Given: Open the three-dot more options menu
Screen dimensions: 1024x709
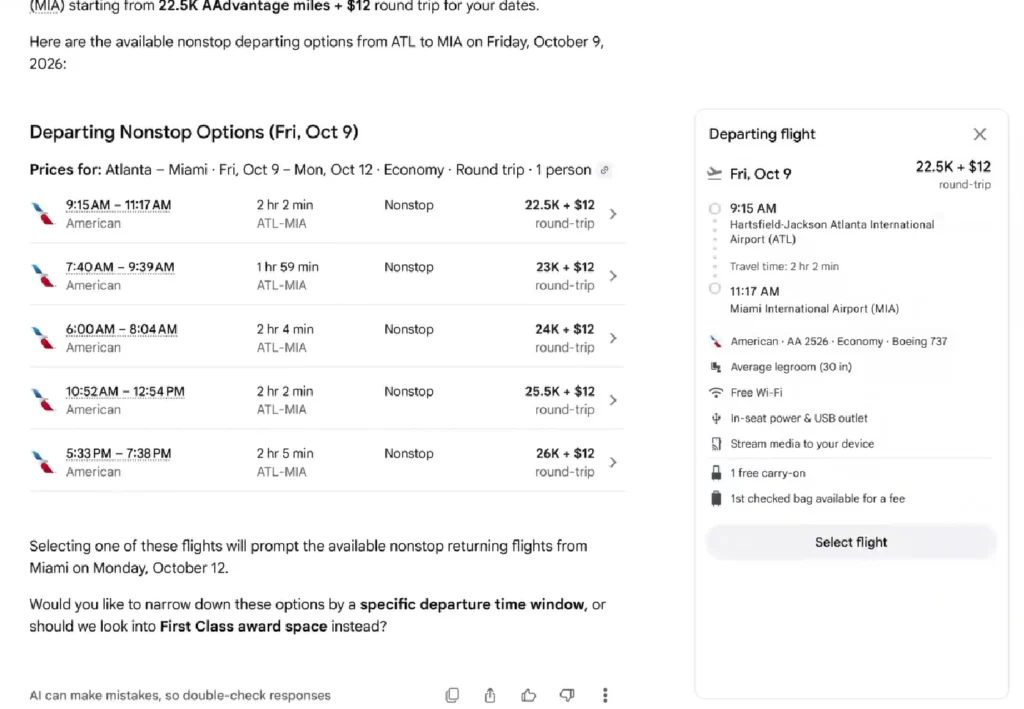Looking at the screenshot, I should [605, 695].
